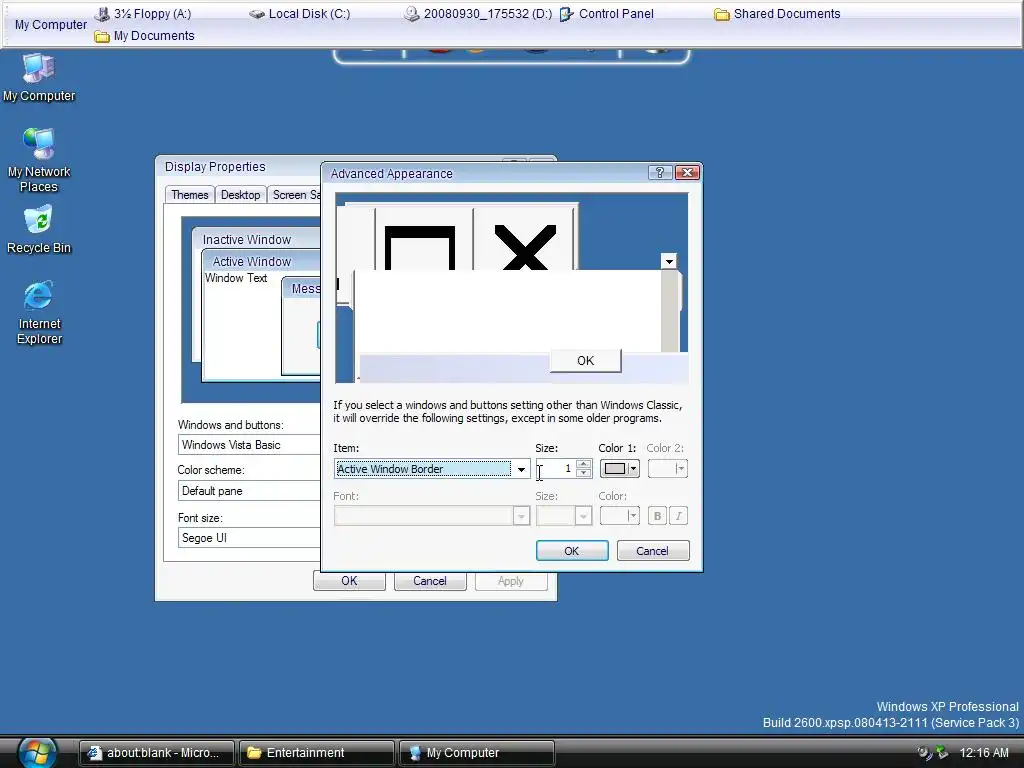Switch to My Computer taskbar button
1024x768 pixels.
tap(477, 753)
